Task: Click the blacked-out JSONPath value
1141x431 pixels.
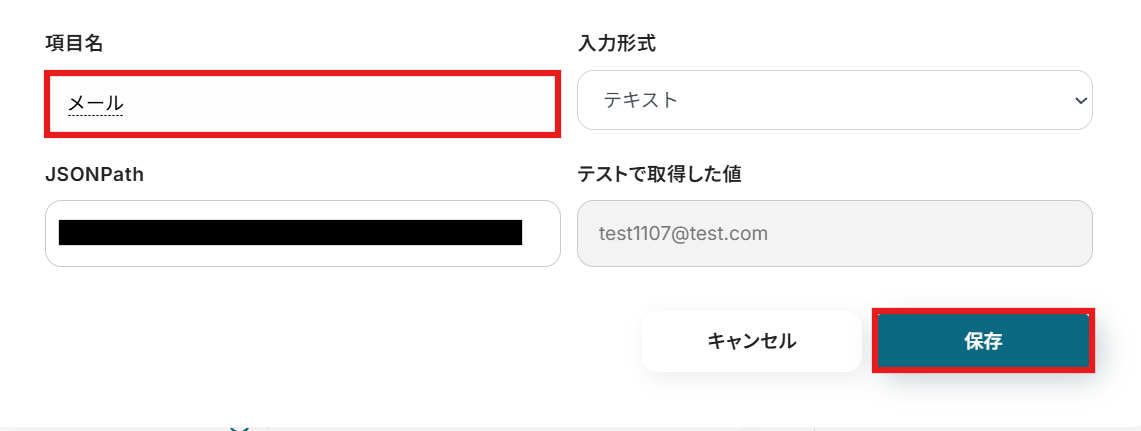Action: [x=290, y=233]
